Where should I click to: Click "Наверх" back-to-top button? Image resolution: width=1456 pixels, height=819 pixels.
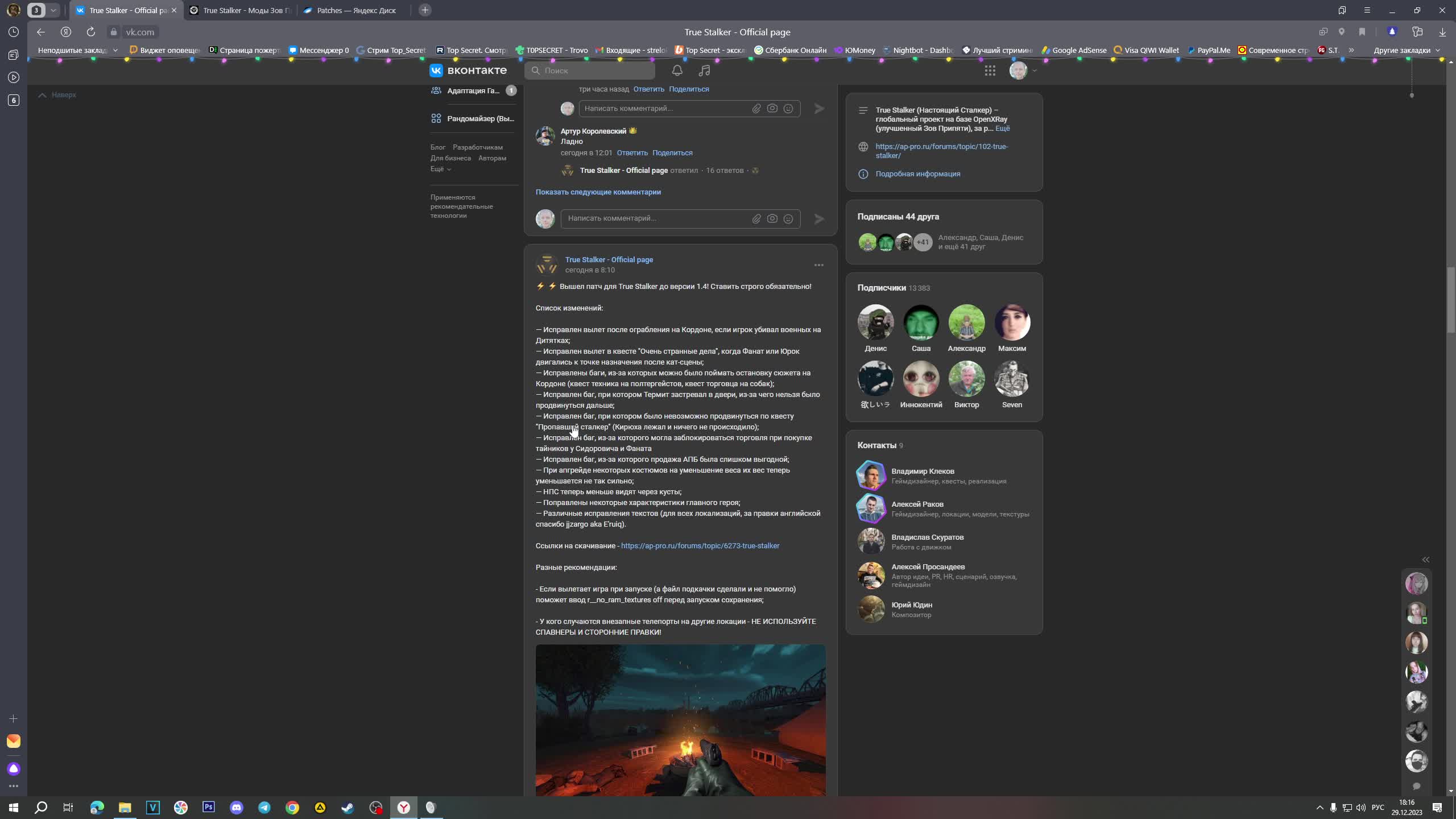(x=57, y=95)
